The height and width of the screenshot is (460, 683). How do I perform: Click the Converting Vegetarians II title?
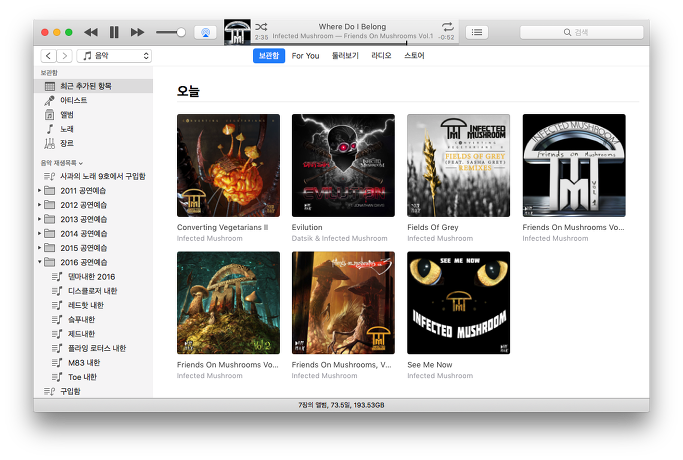click(x=223, y=227)
